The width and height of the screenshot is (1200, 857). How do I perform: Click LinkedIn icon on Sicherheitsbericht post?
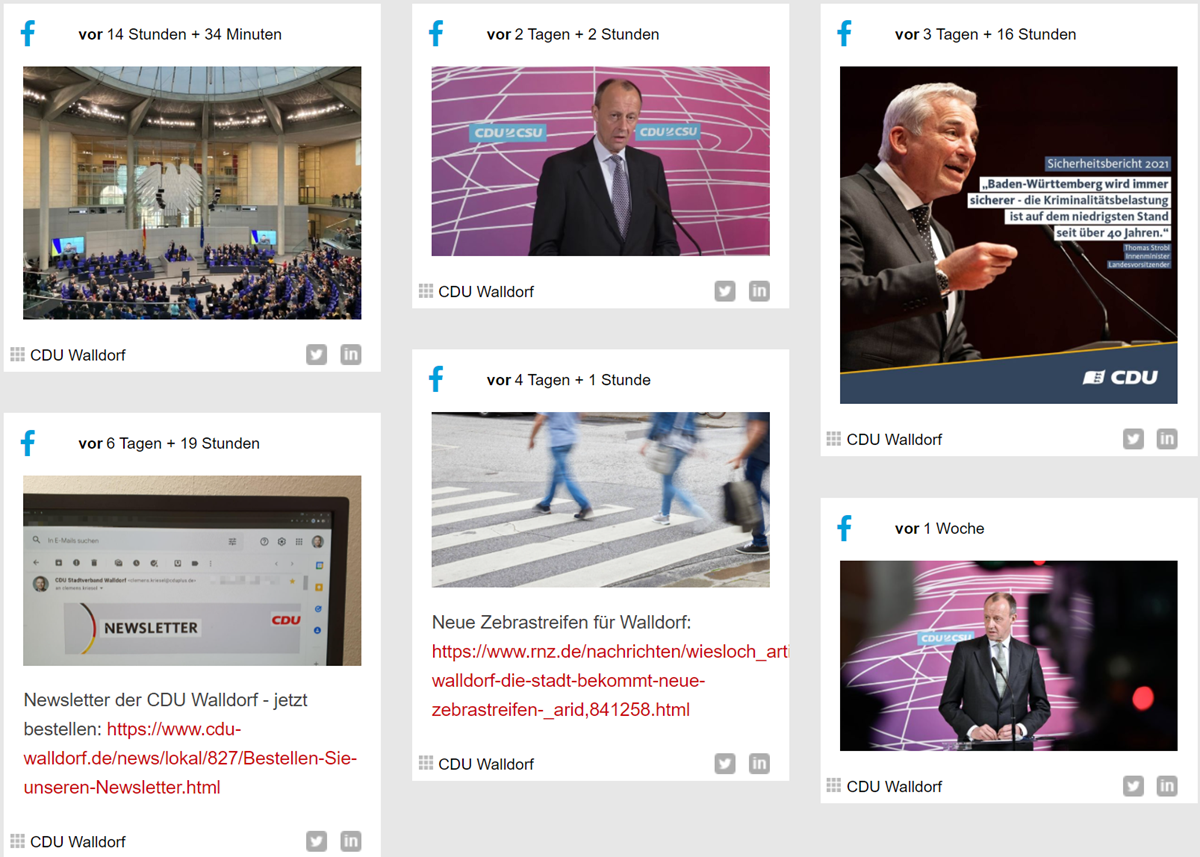tap(1167, 438)
